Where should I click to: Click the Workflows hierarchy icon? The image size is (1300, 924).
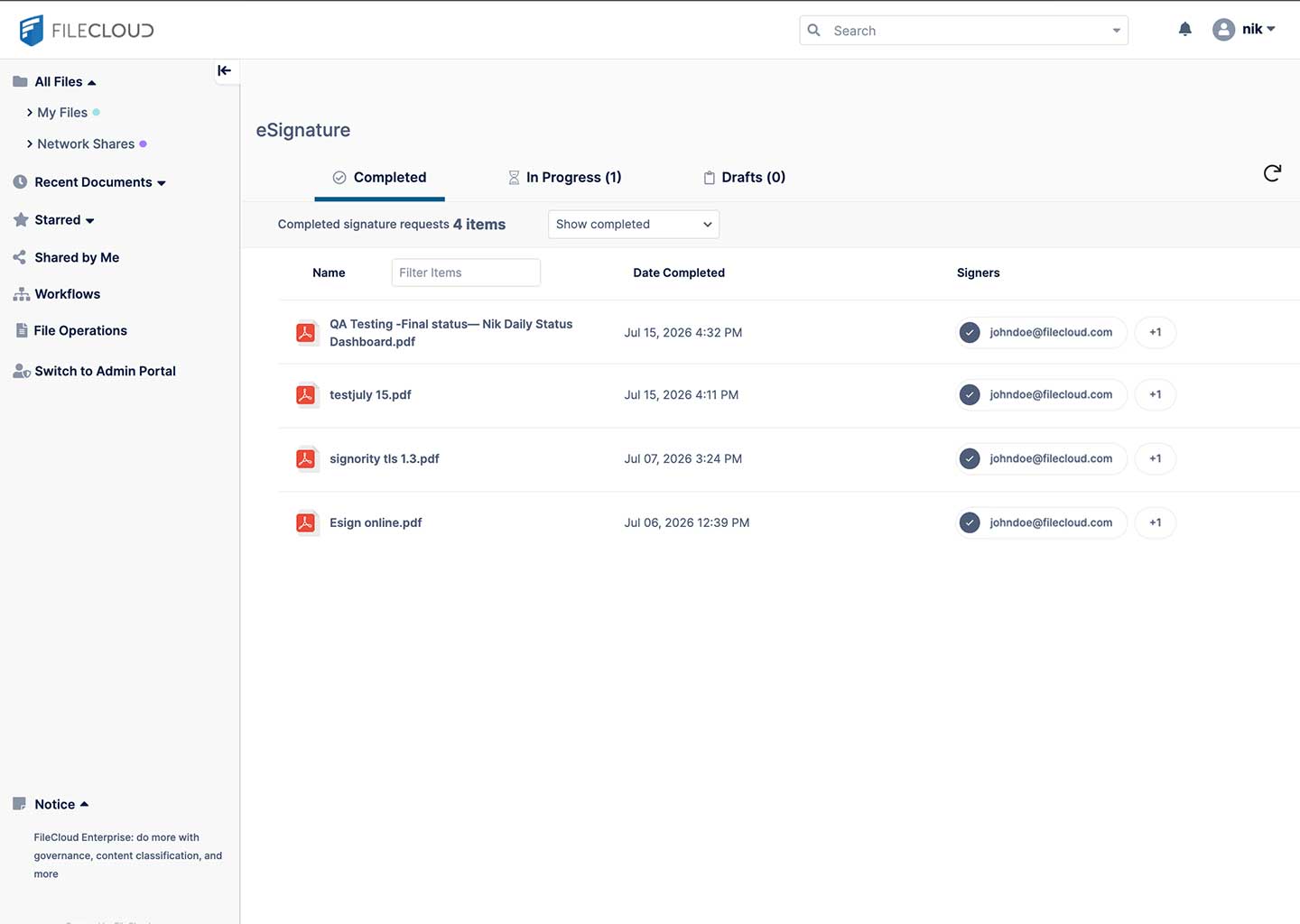pyautogui.click(x=21, y=294)
